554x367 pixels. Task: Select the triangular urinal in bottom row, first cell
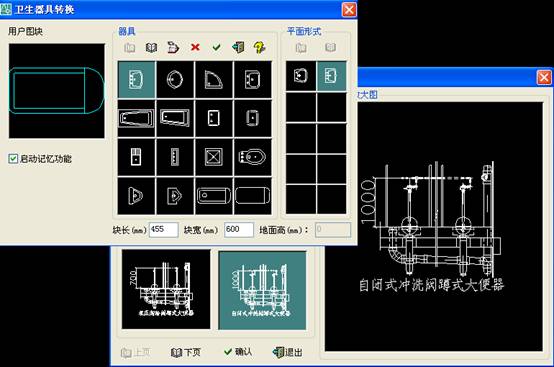tap(136, 196)
